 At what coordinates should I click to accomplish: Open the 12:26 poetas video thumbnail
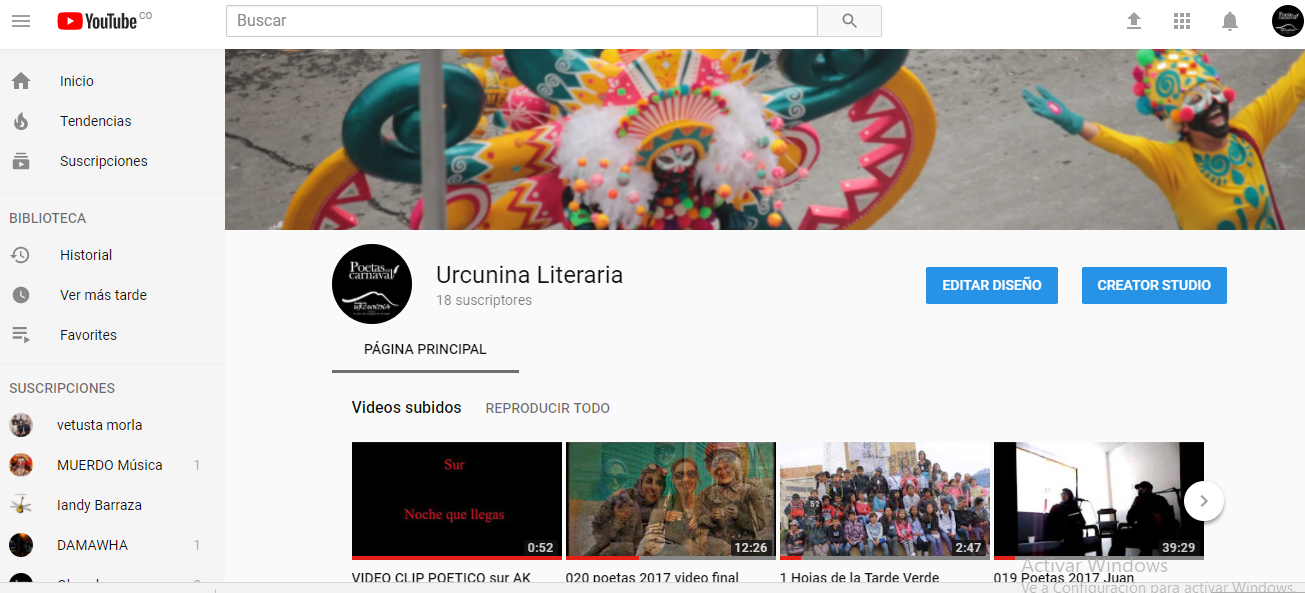(671, 500)
